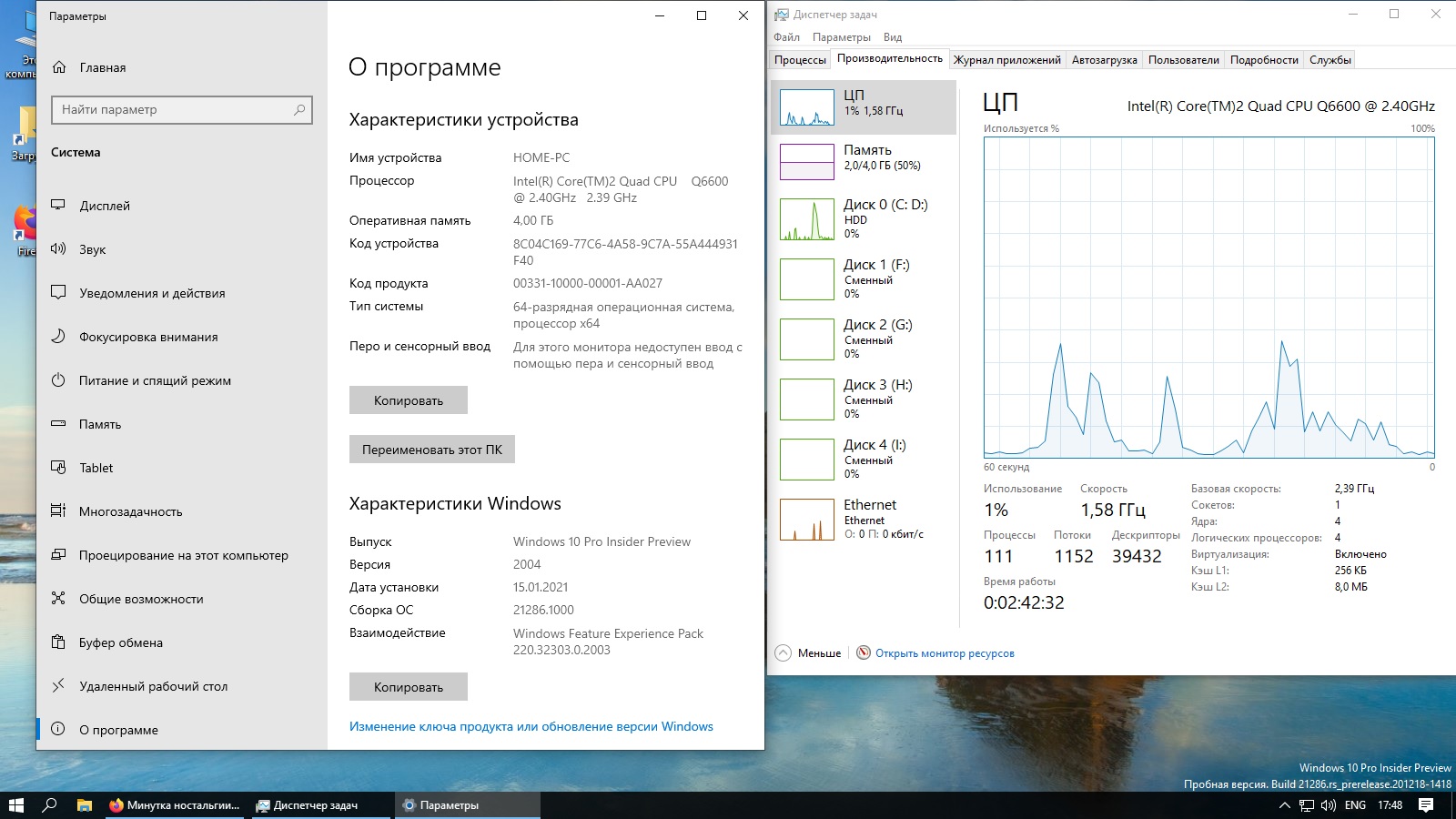Open File Explorer from taskbar
Image resolution: width=1456 pixels, height=819 pixels.
pos(84,805)
